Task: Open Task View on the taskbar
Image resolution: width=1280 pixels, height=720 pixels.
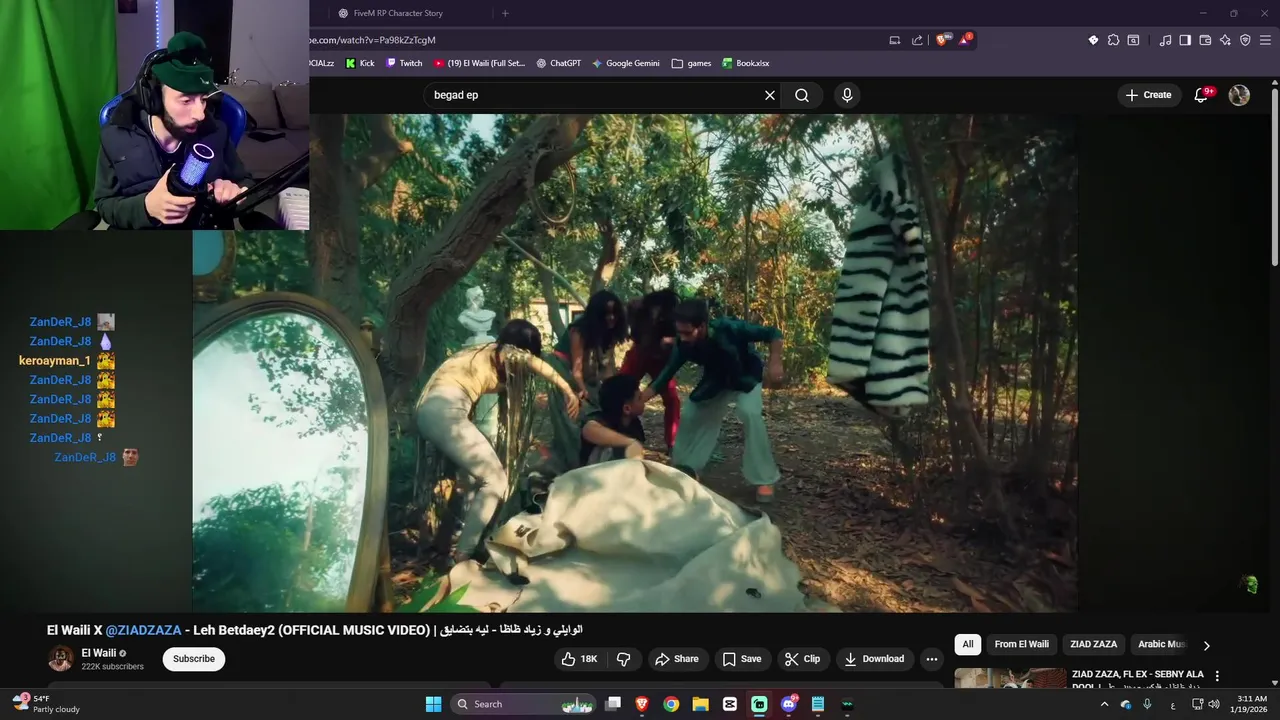Action: (x=613, y=704)
